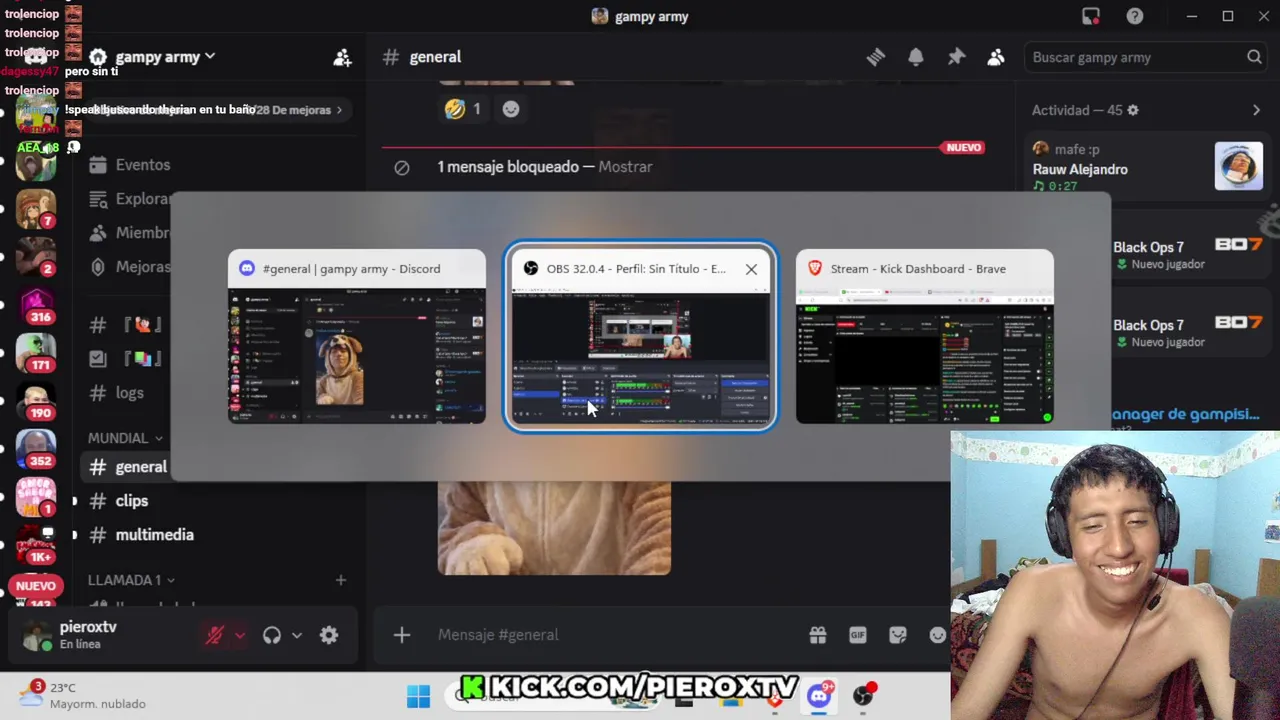Click the search magnifier icon
Image resolution: width=1280 pixels, height=720 pixels.
[x=1254, y=57]
